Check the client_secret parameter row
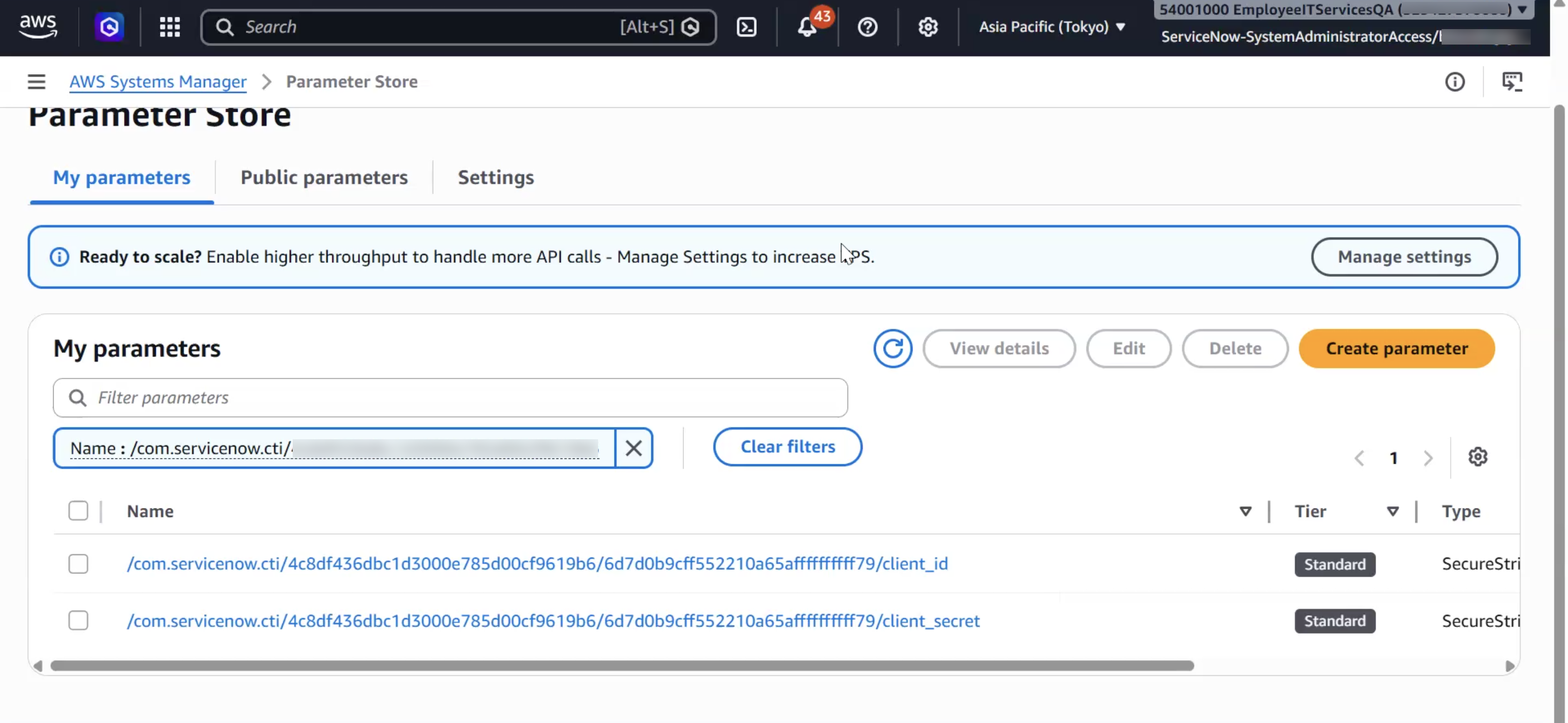 tap(78, 621)
